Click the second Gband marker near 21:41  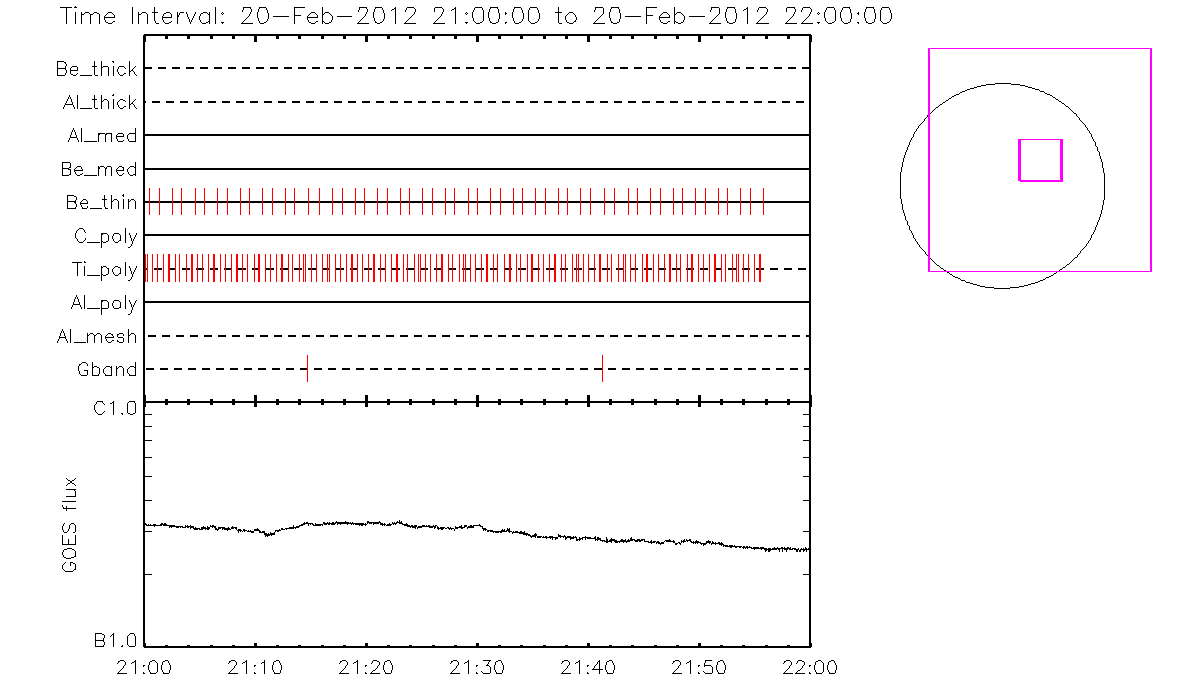pos(602,368)
